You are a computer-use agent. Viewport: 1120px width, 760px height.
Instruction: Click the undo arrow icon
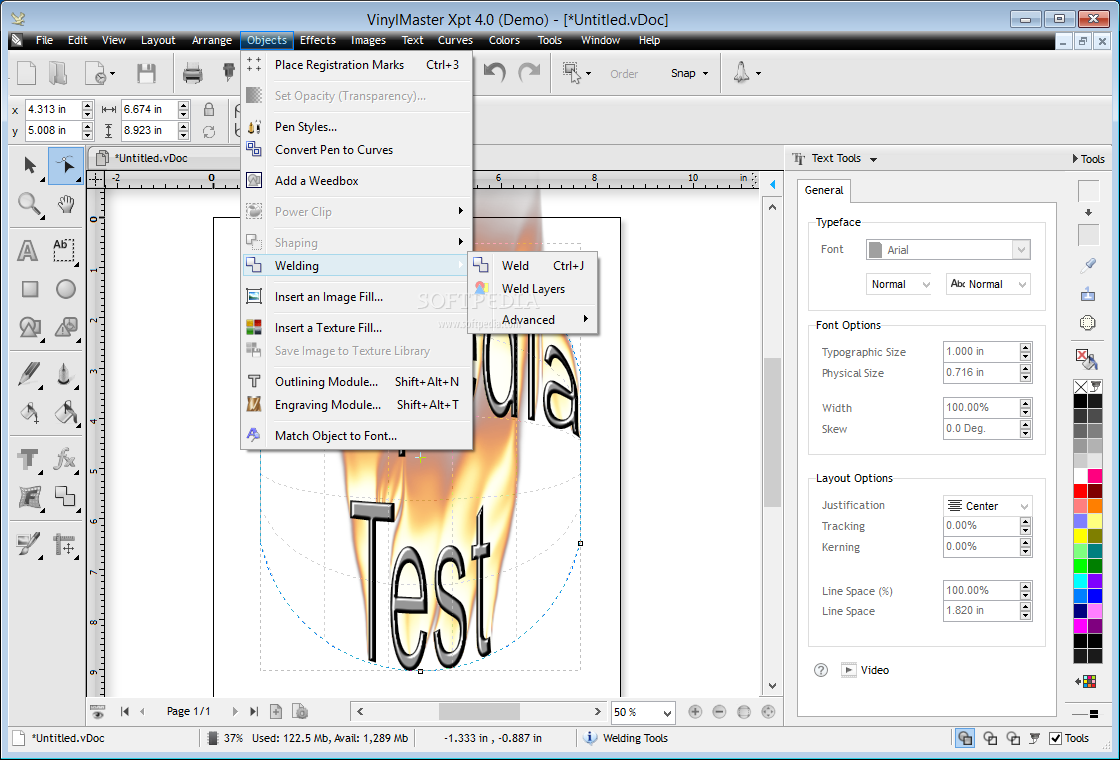pos(495,72)
